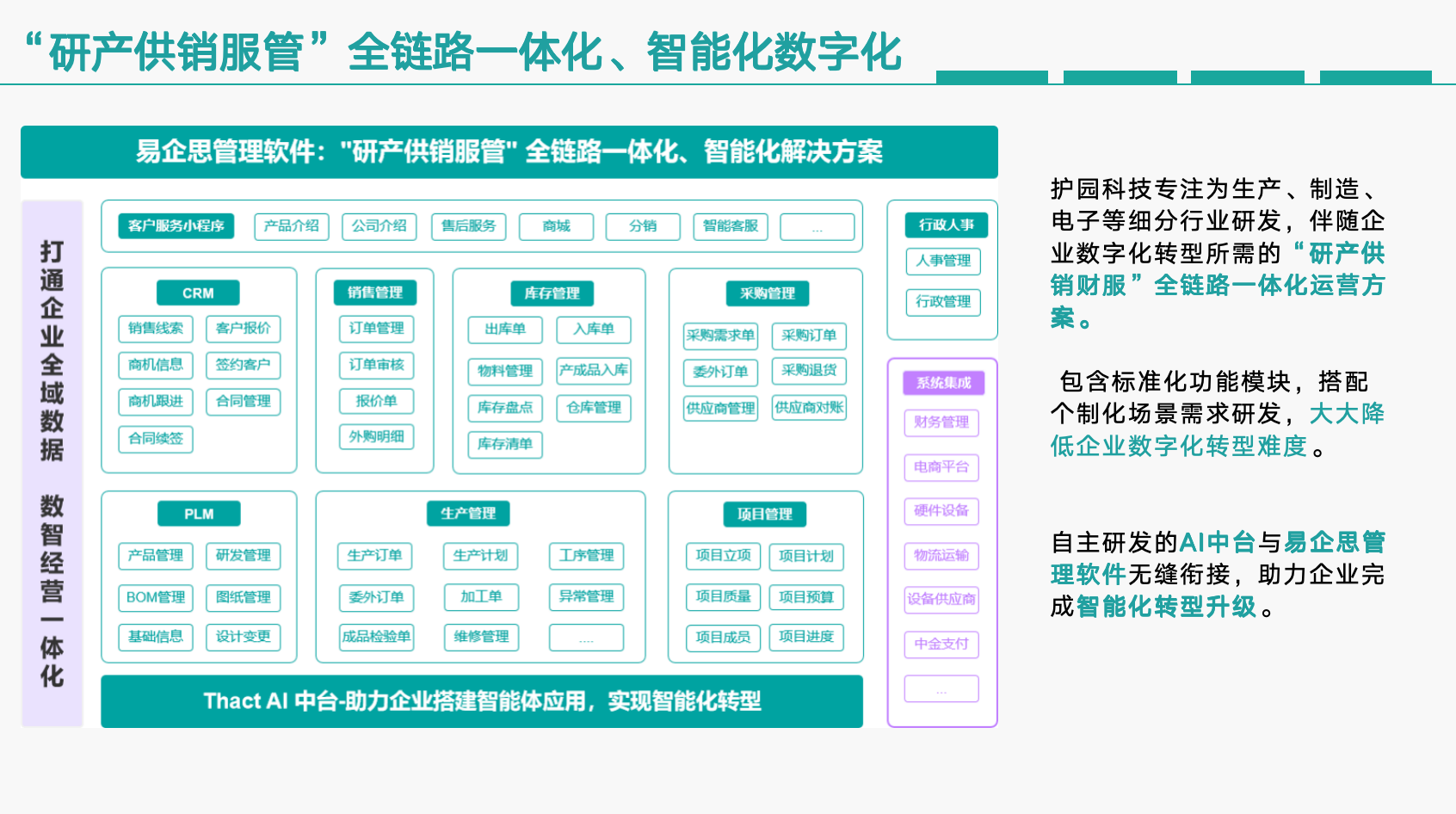Open the 研发管理 box

click(244, 556)
